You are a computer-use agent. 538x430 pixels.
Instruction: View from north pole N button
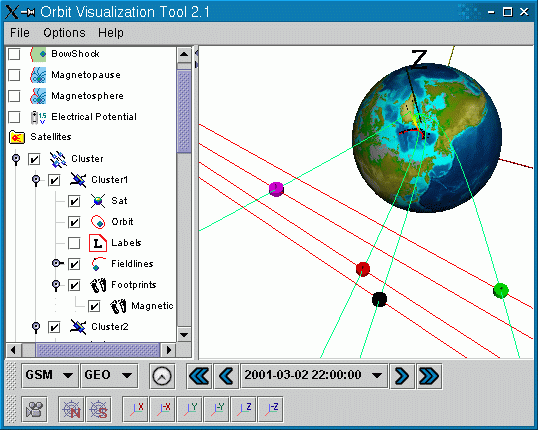point(71,409)
